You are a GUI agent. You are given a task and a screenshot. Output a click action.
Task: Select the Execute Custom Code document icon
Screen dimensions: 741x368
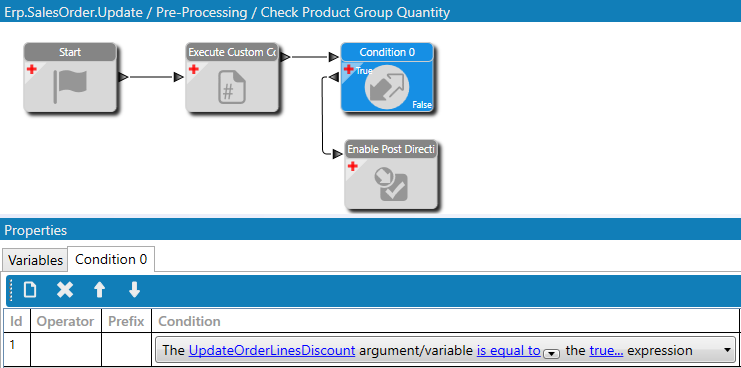(x=232, y=86)
